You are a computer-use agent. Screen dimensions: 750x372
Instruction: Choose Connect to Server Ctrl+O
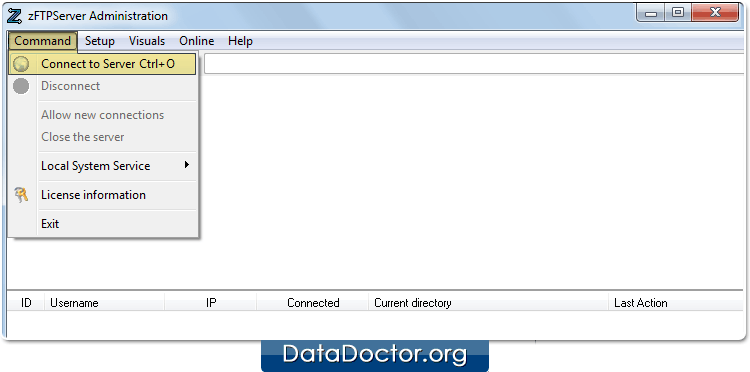tap(102, 64)
